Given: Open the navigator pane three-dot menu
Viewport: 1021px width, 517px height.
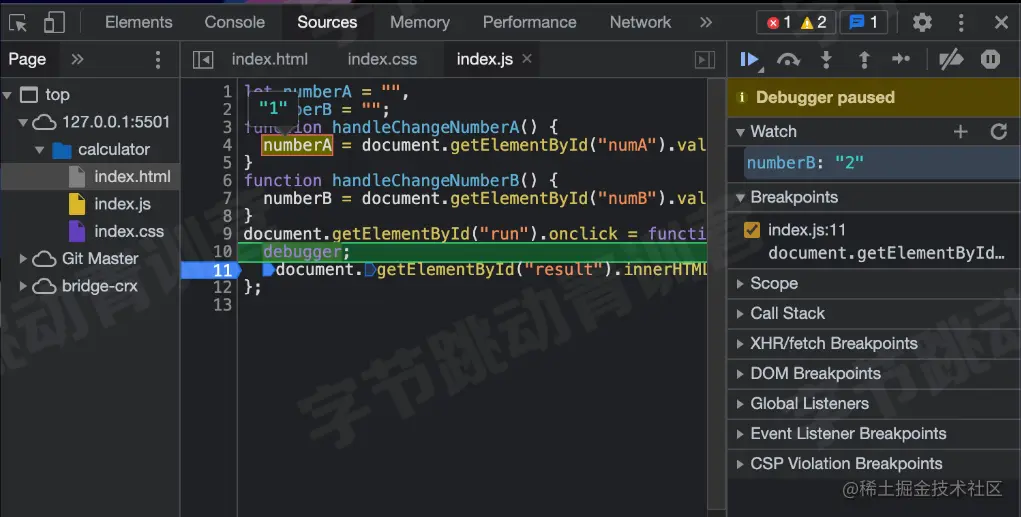Looking at the screenshot, I should point(158,60).
